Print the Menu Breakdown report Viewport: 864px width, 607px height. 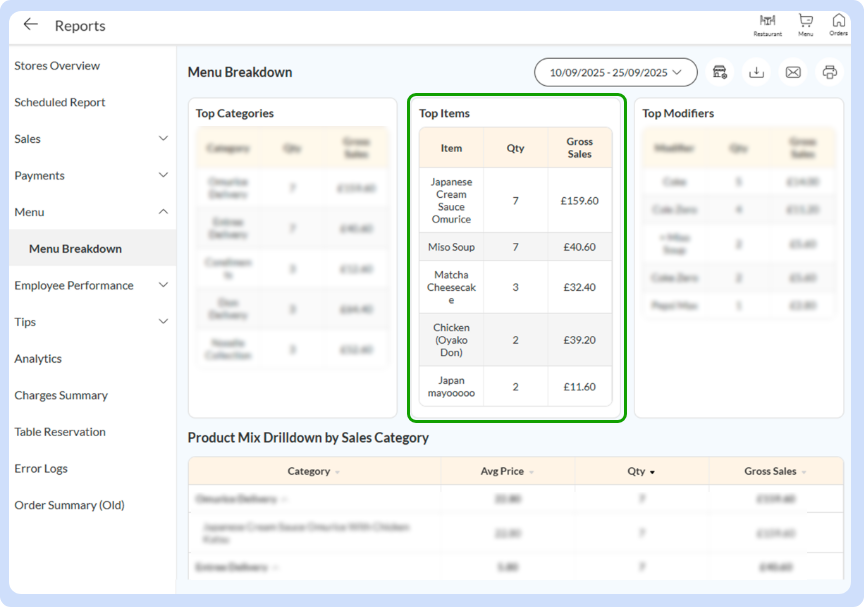pos(829,72)
